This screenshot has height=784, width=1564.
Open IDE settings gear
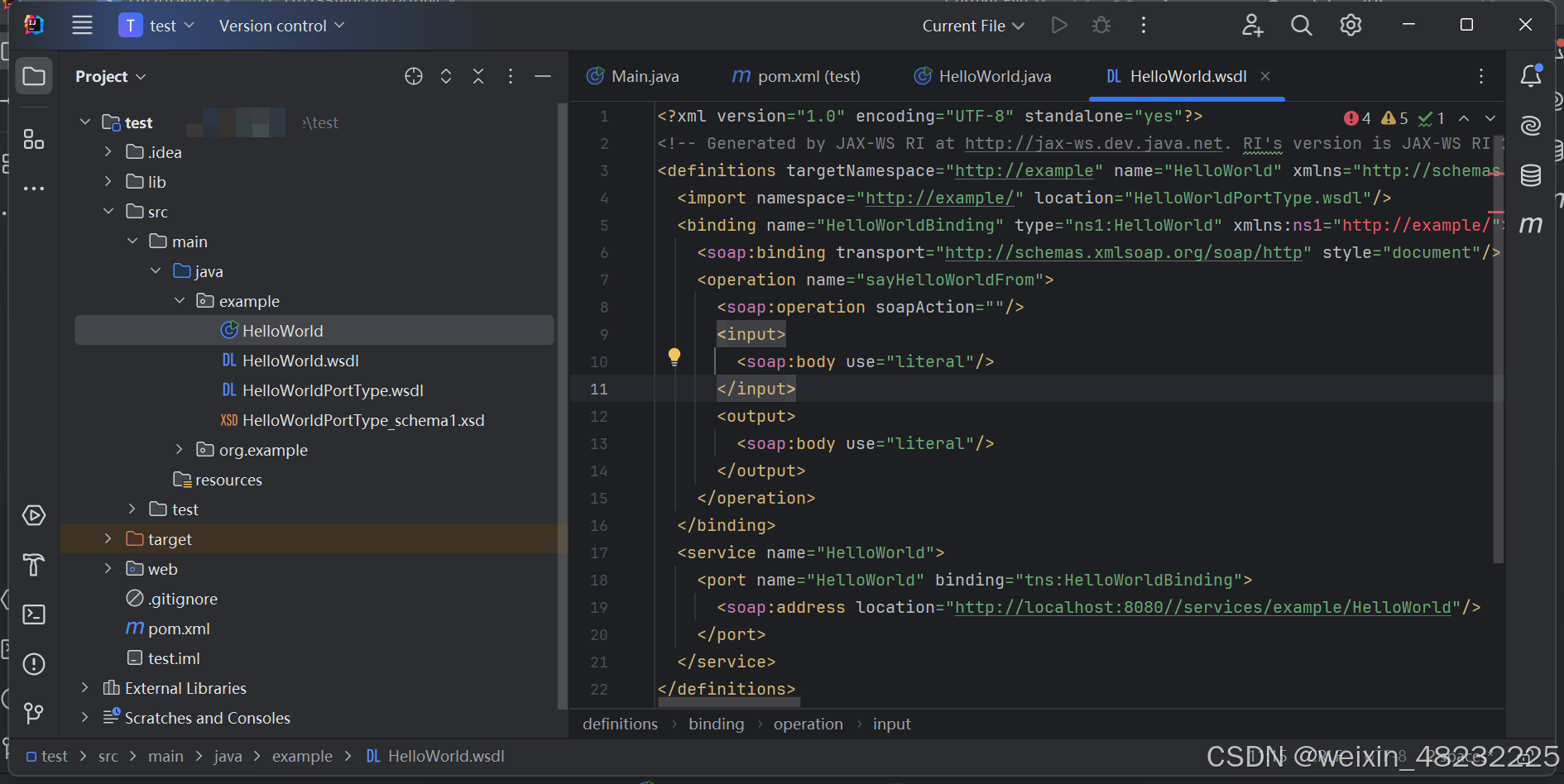click(1351, 25)
